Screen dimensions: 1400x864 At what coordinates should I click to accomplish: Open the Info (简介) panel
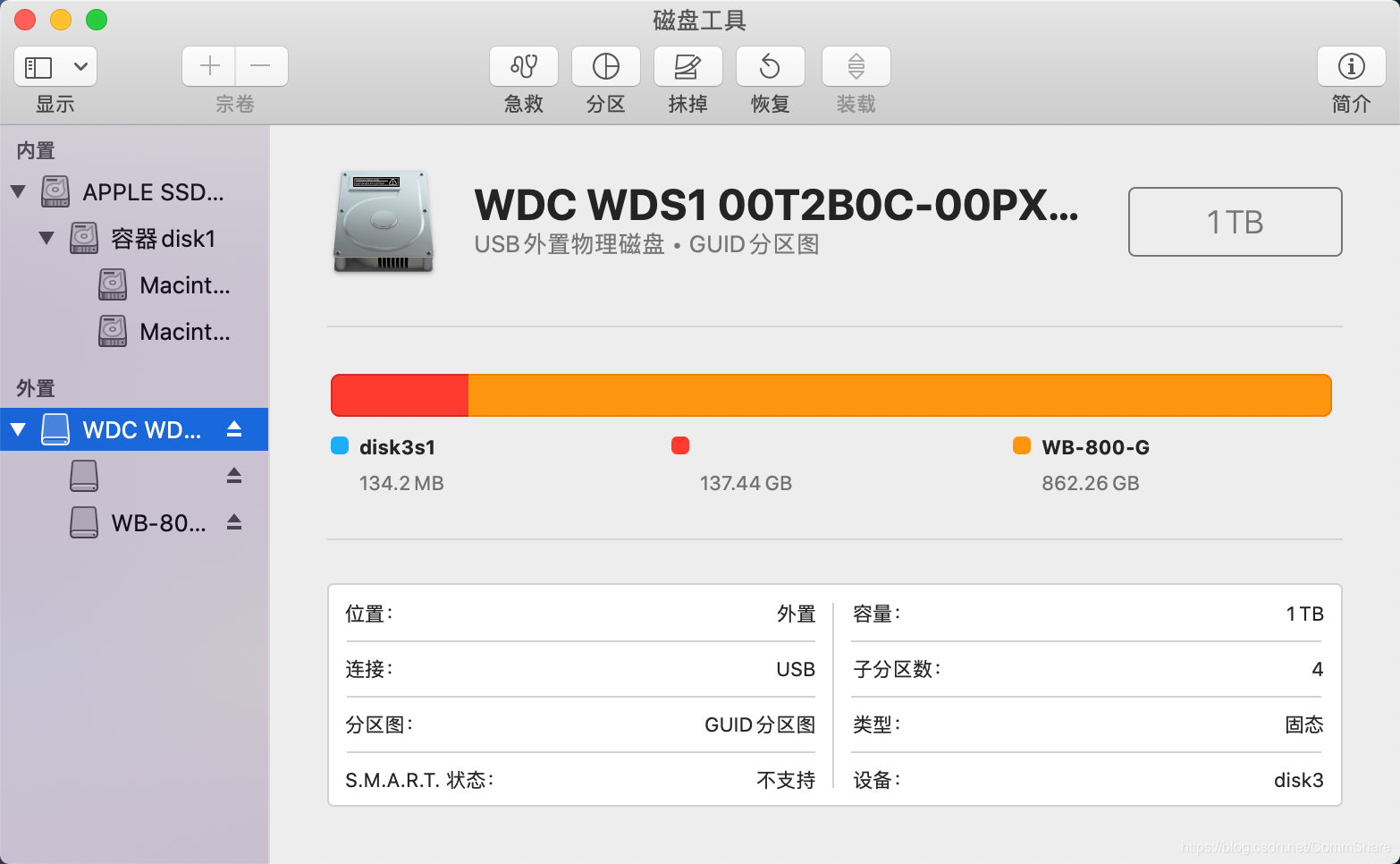coord(1352,66)
